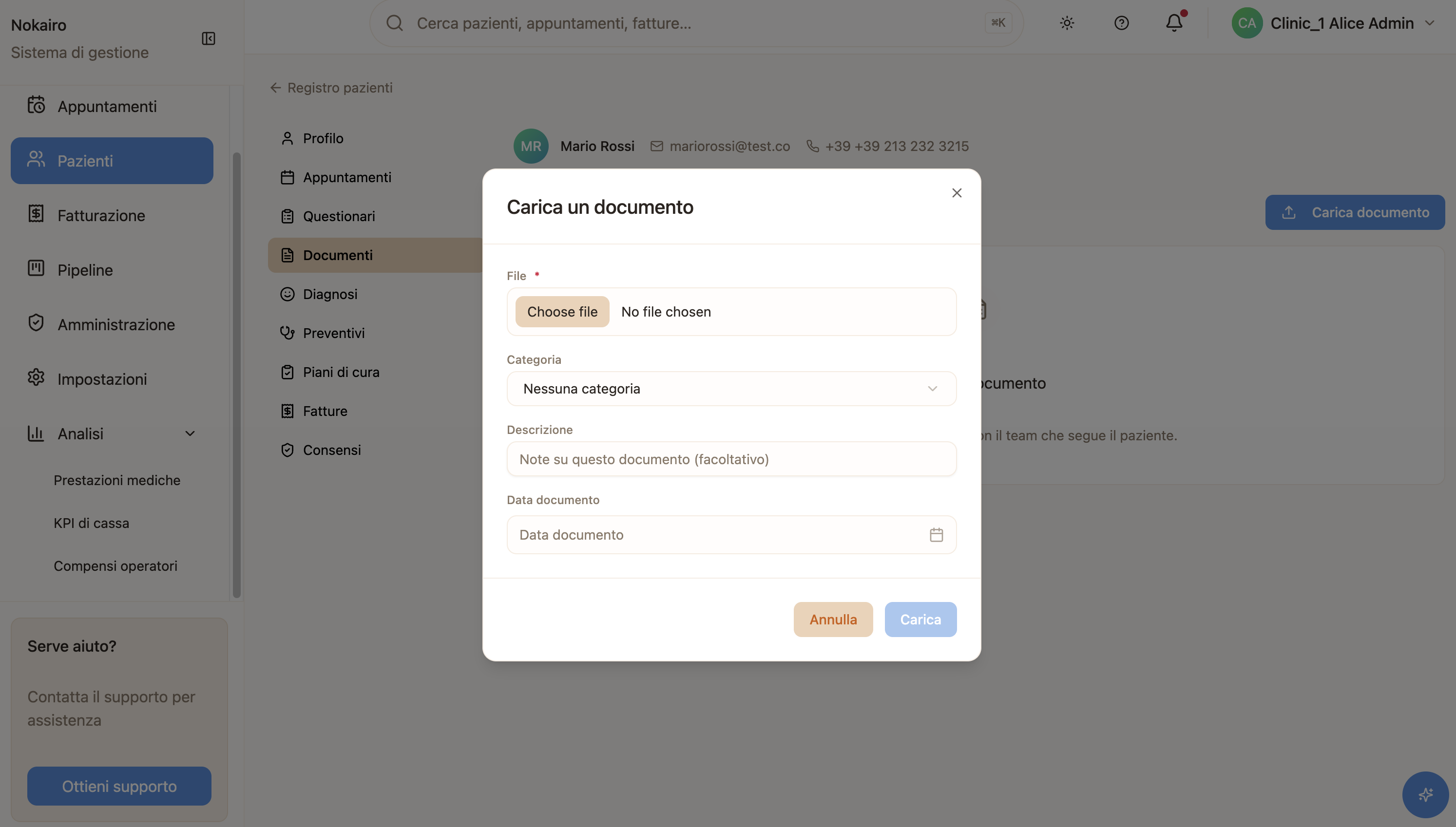
Task: Click the phone icon next to patient number
Action: 813,146
